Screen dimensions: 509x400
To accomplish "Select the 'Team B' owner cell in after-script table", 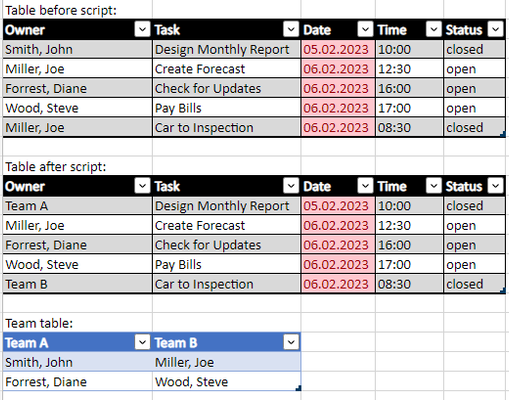I will 77,284.
